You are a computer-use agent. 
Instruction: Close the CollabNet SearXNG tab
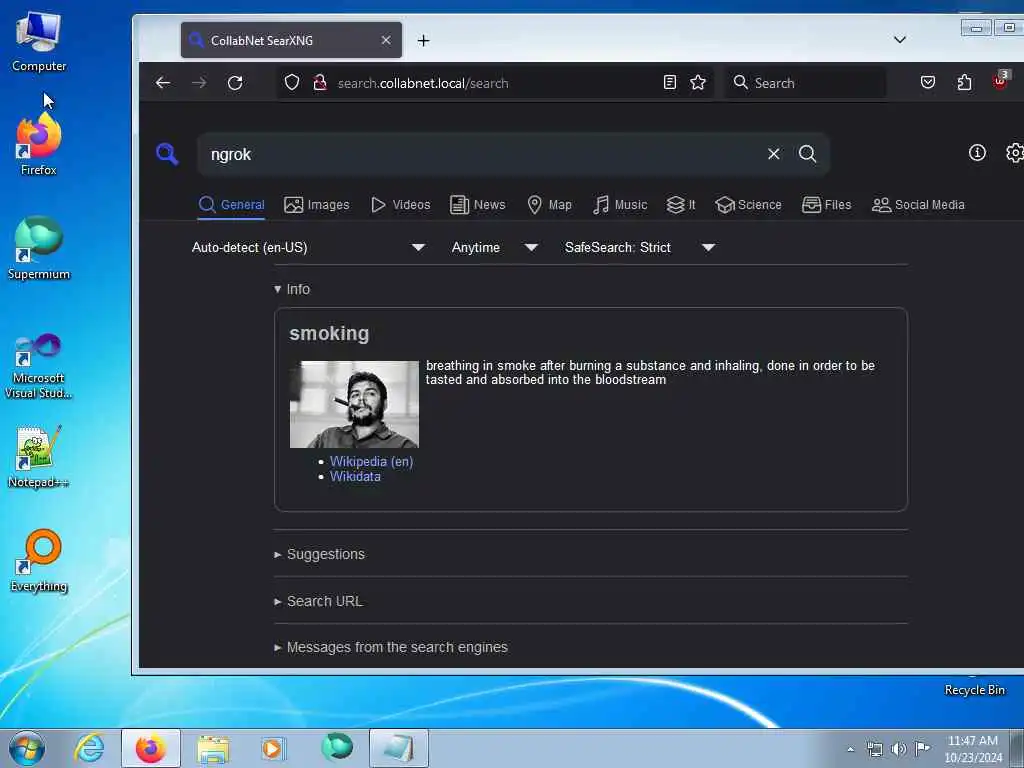click(386, 40)
